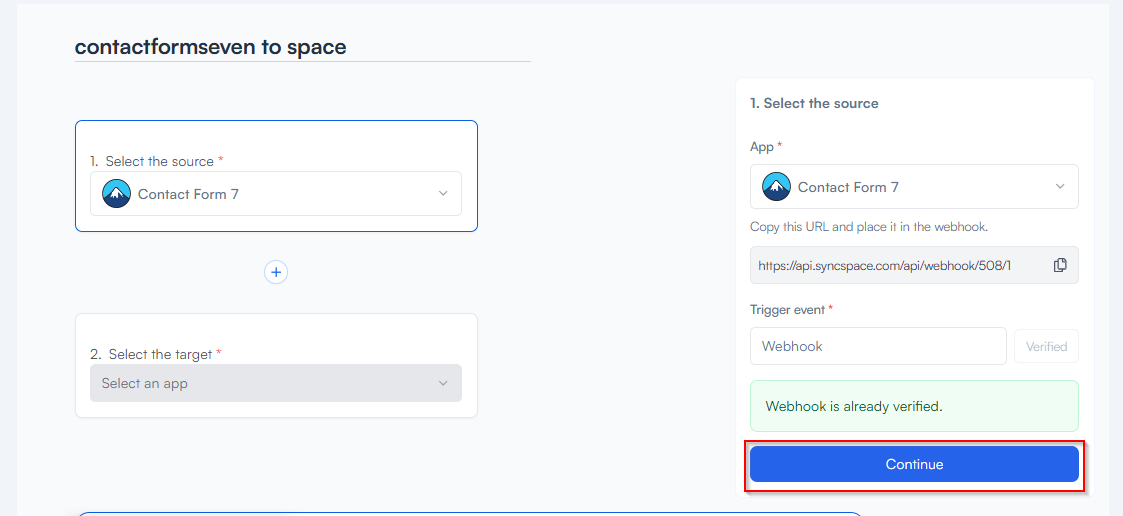Screen dimensions: 1123x516
Task: Select the api.syncspace.com webhook URL field
Action: click(x=895, y=265)
